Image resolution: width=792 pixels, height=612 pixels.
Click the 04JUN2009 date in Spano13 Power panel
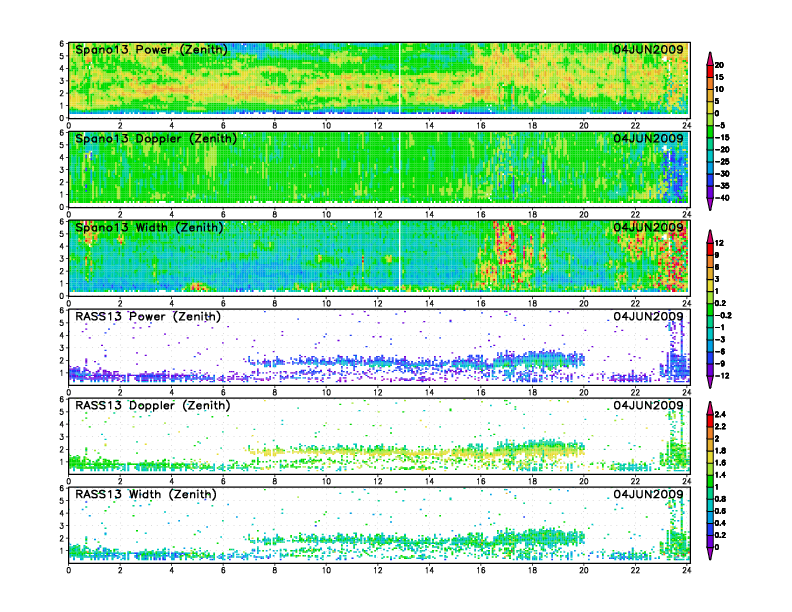click(x=648, y=49)
